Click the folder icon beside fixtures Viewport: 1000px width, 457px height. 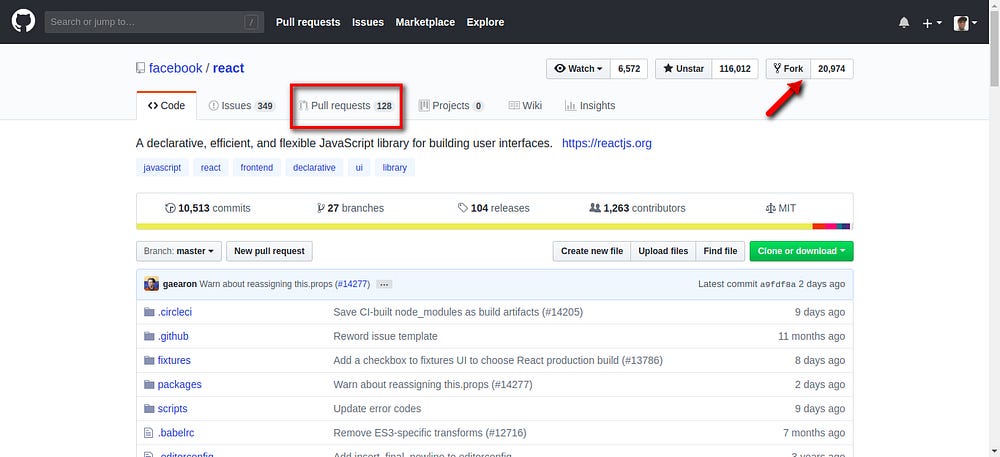[149, 361]
